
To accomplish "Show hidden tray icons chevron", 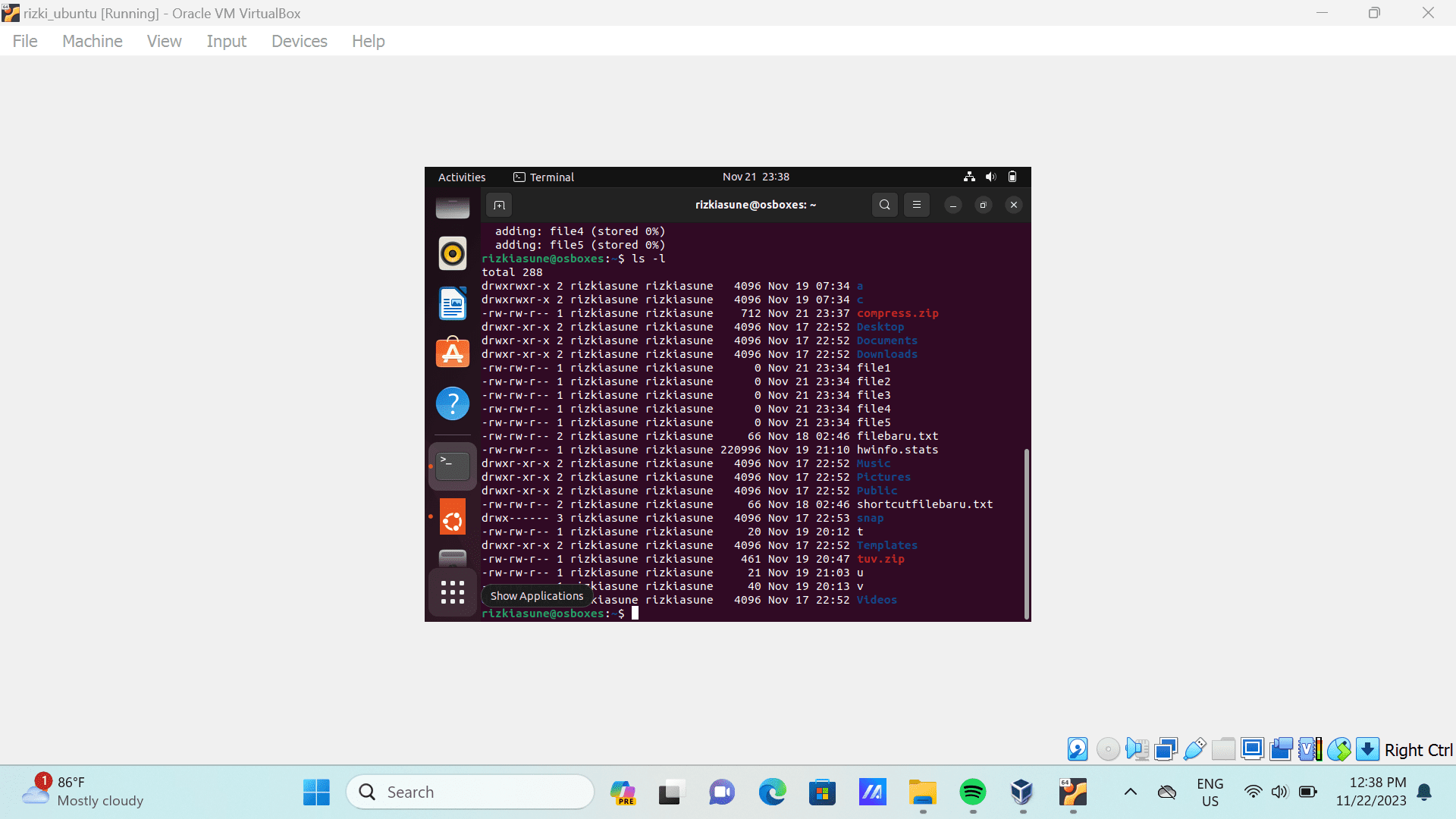I will [x=1130, y=792].
